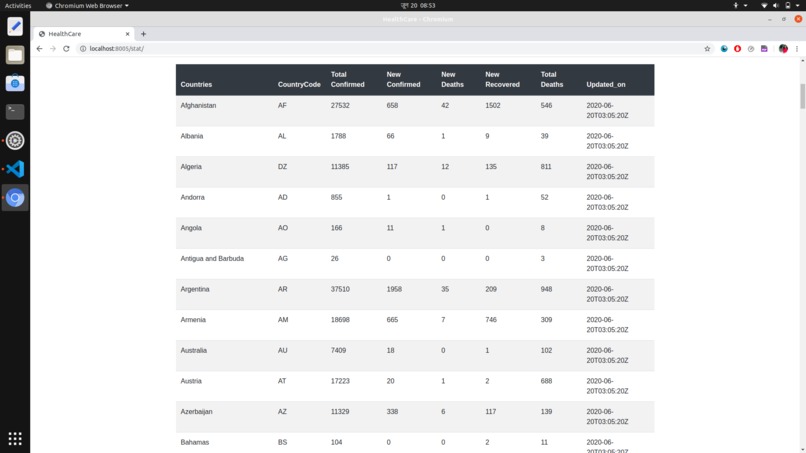Click the grey circular extension icon
Screen dimensions: 806x453
pyautogui.click(x=750, y=48)
